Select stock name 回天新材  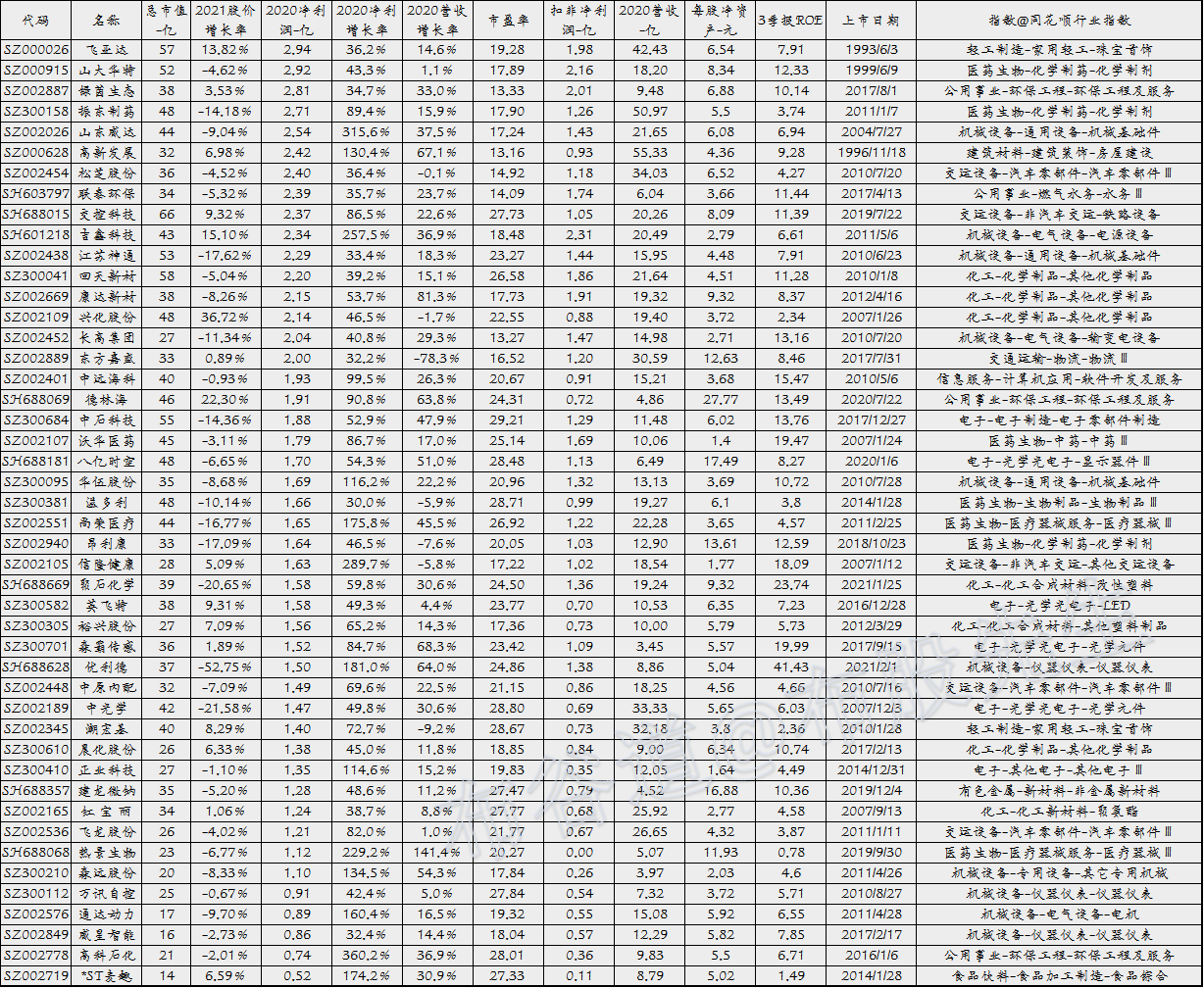pos(107,276)
